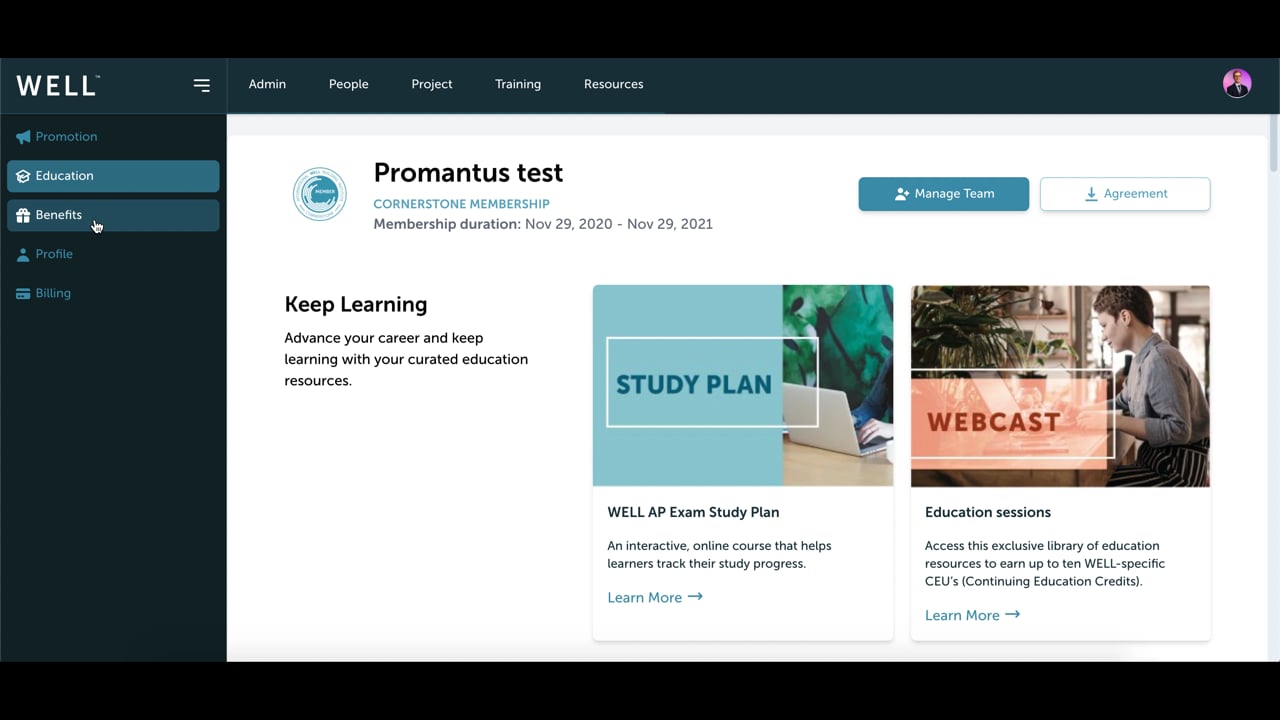Click the Manage Team button
Screen dimensions: 1280x720
coord(943,194)
